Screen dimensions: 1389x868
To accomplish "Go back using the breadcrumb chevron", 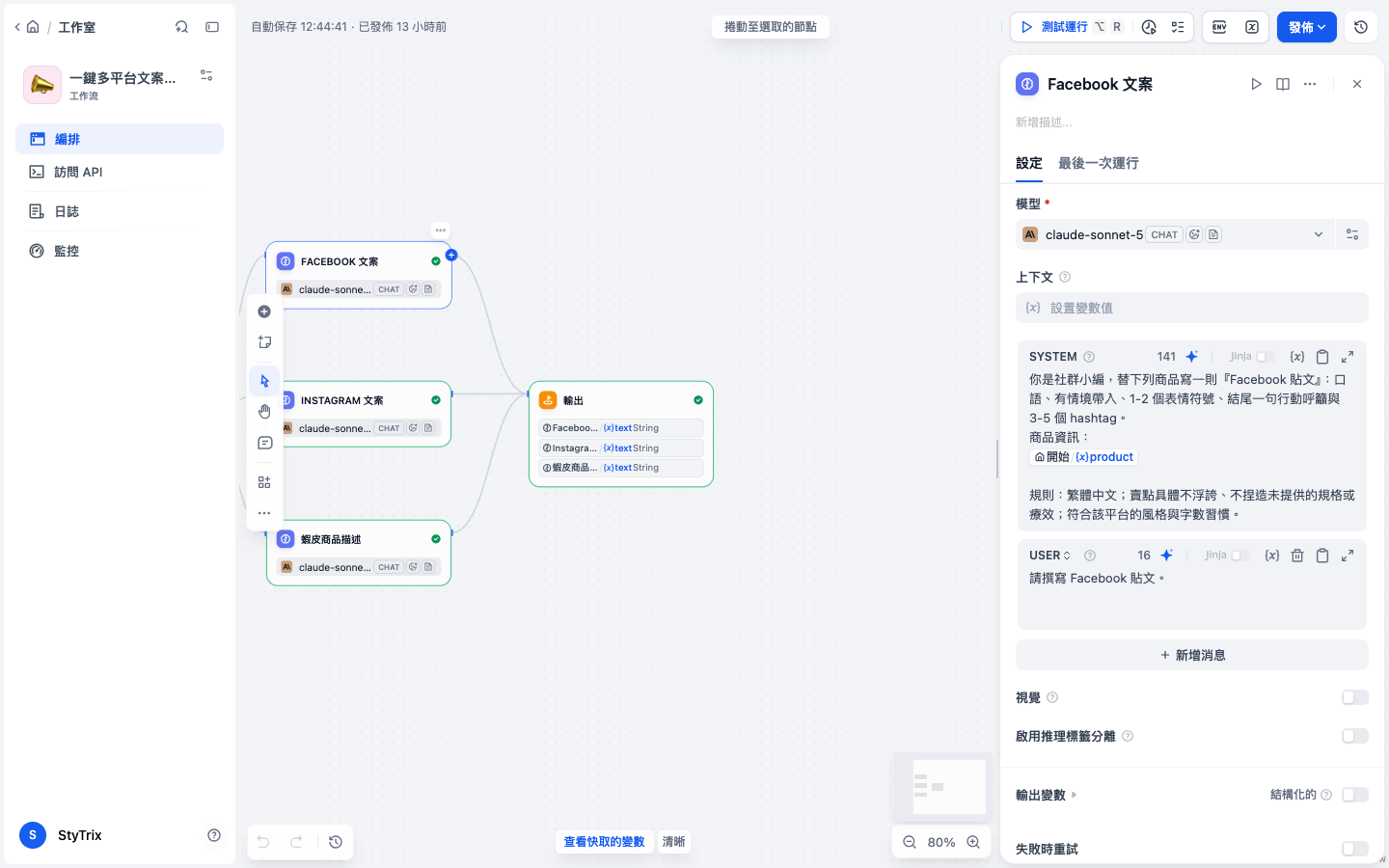I will [x=17, y=27].
